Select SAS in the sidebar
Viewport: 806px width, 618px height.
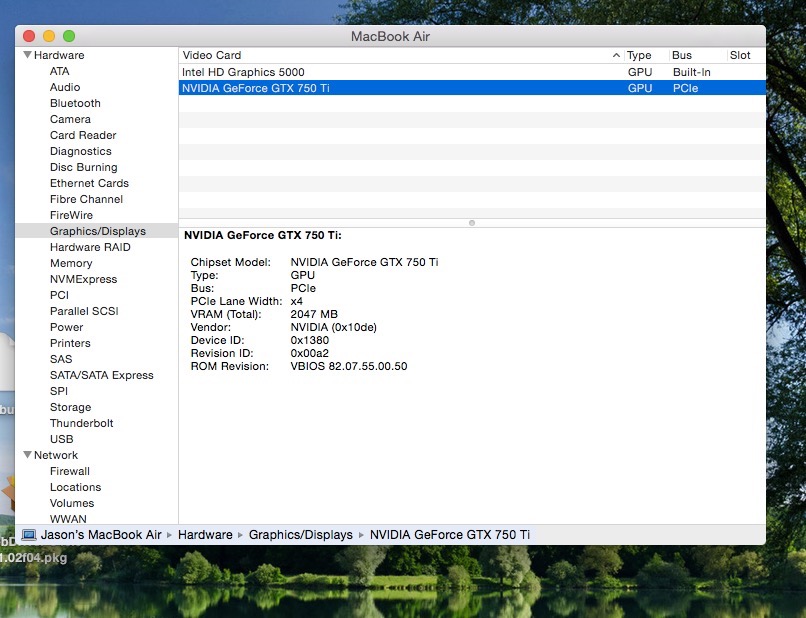(x=61, y=359)
